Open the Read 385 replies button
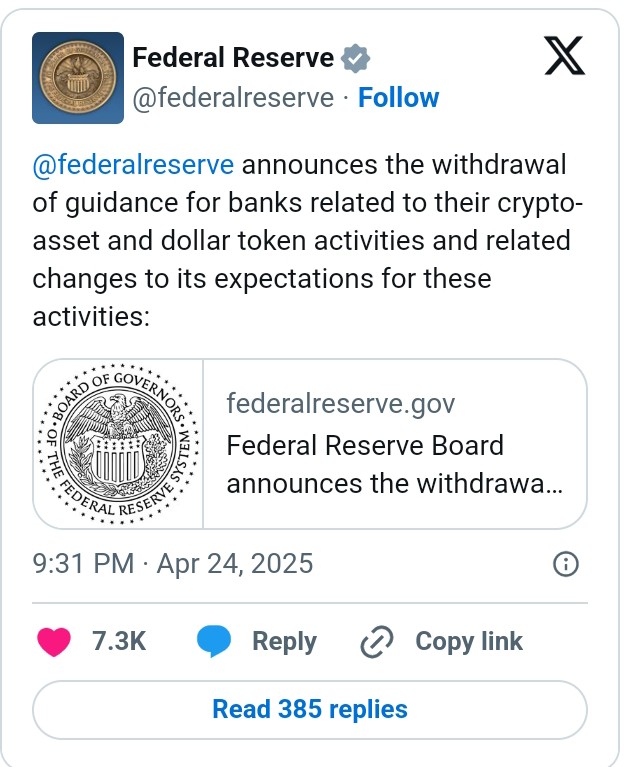The width and height of the screenshot is (624, 767). tap(310, 710)
